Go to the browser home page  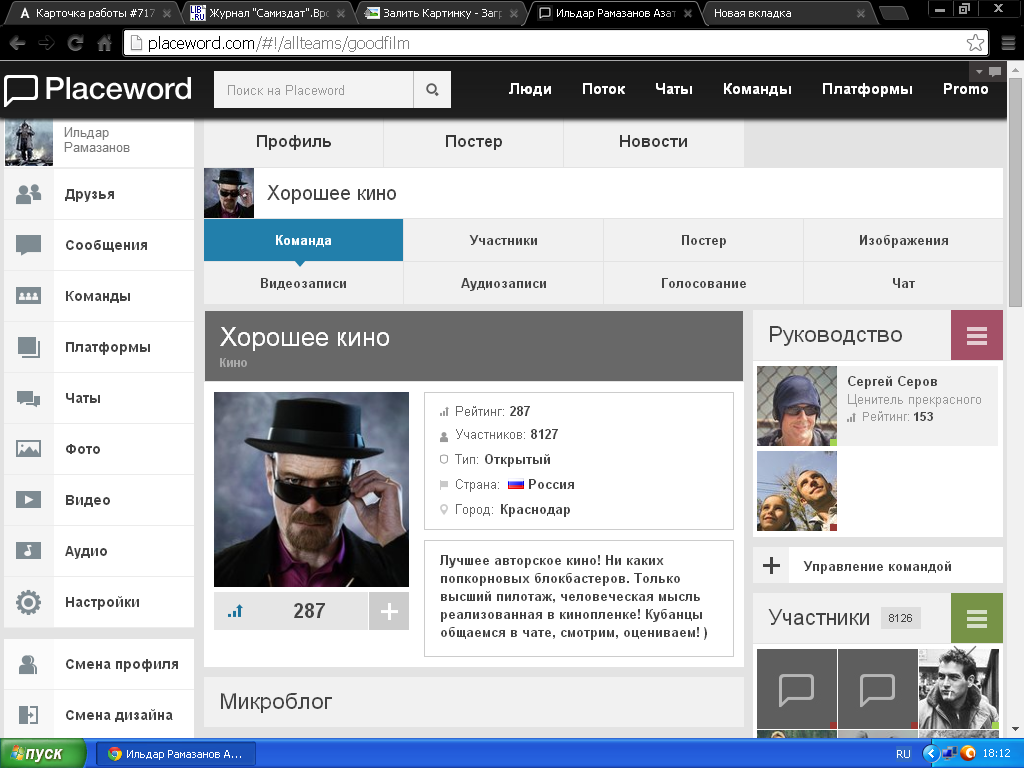pyautogui.click(x=104, y=43)
